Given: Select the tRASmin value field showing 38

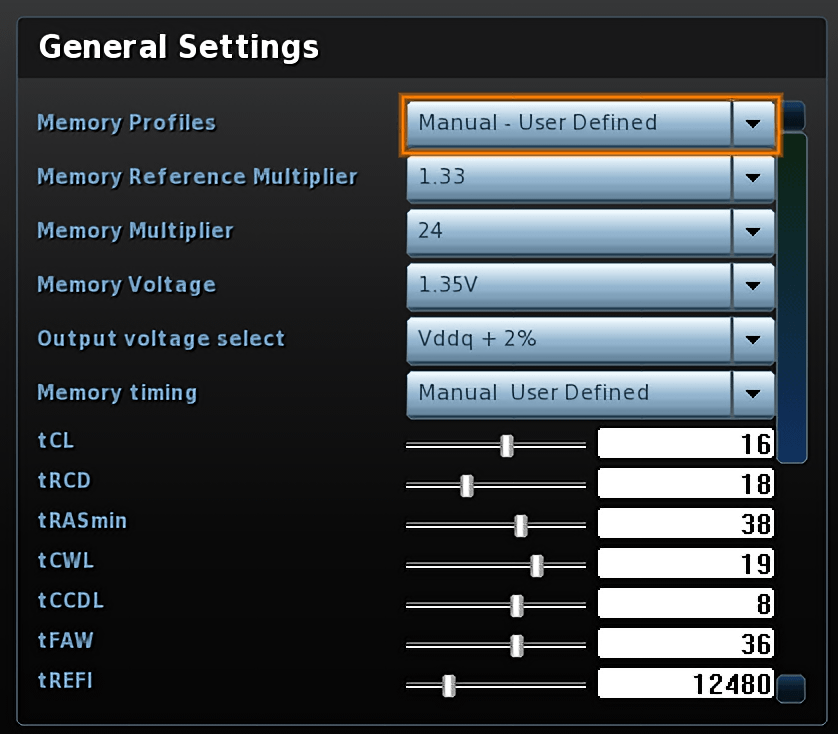Looking at the screenshot, I should point(686,523).
